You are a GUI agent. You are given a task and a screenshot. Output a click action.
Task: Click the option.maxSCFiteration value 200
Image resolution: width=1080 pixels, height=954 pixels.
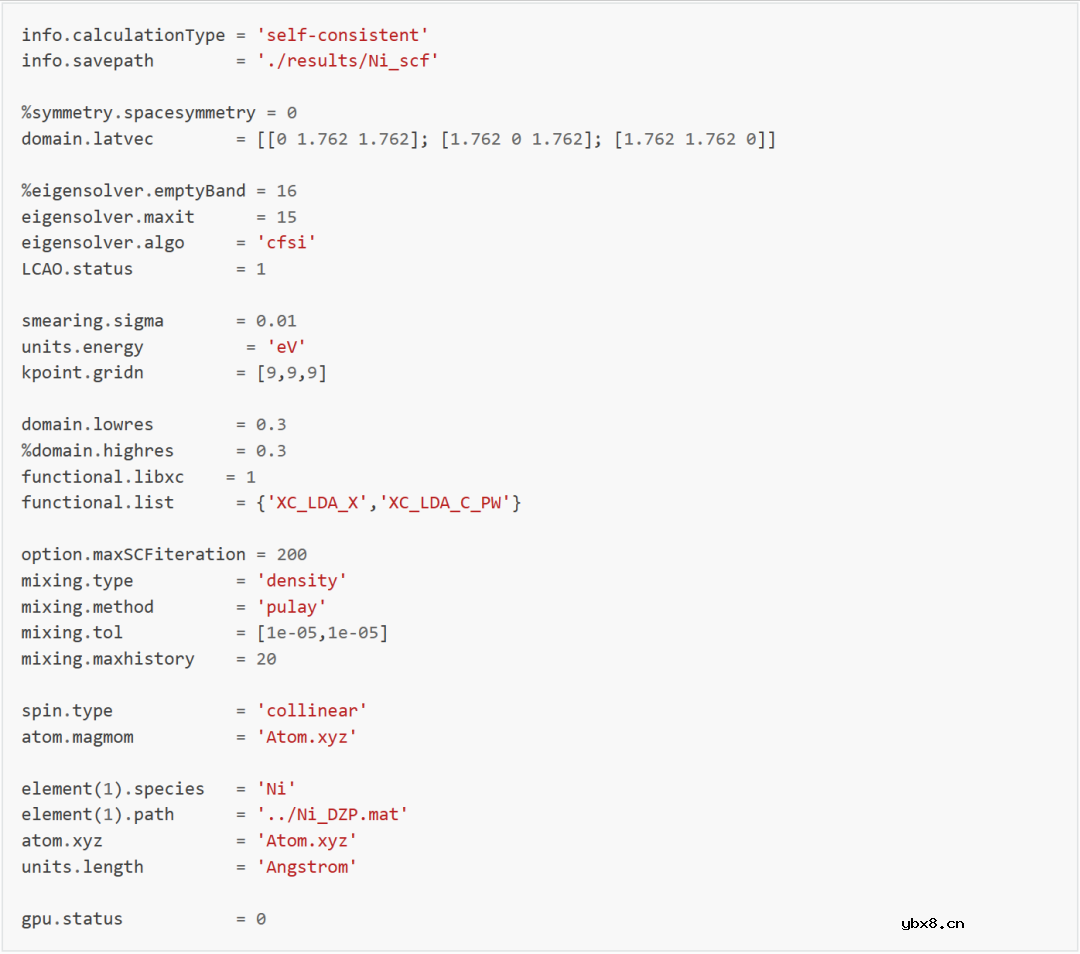pos(291,555)
